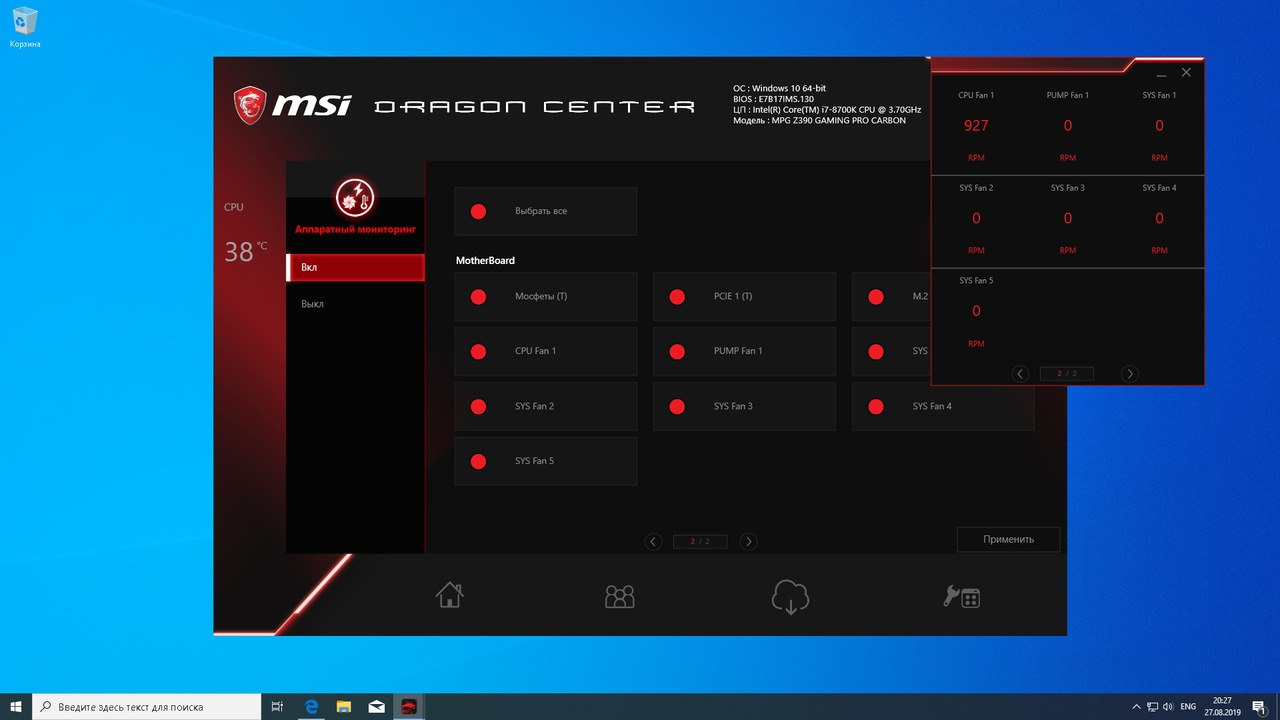Open the notification center icon
The height and width of the screenshot is (720, 1280).
click(x=1259, y=706)
